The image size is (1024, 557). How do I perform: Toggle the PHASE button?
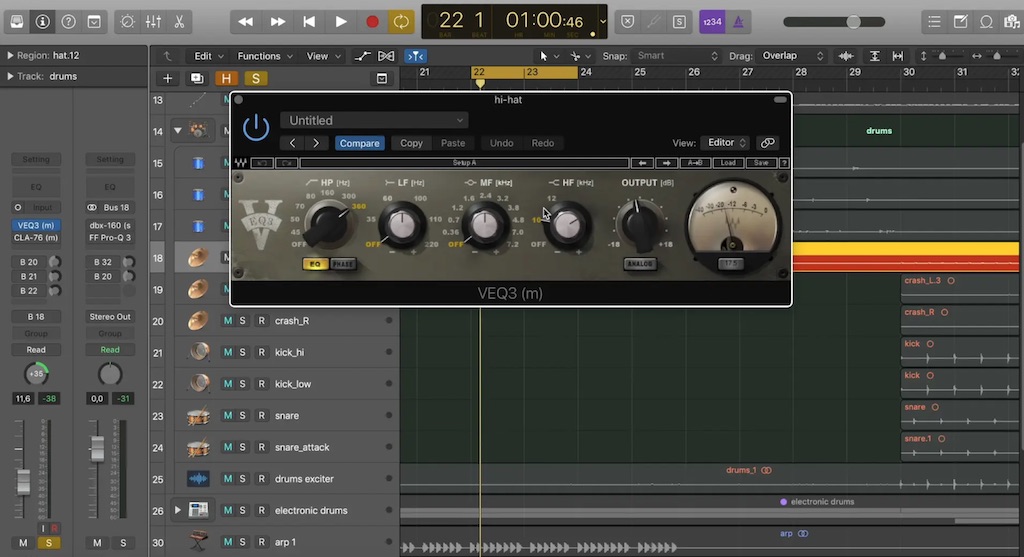(x=343, y=264)
